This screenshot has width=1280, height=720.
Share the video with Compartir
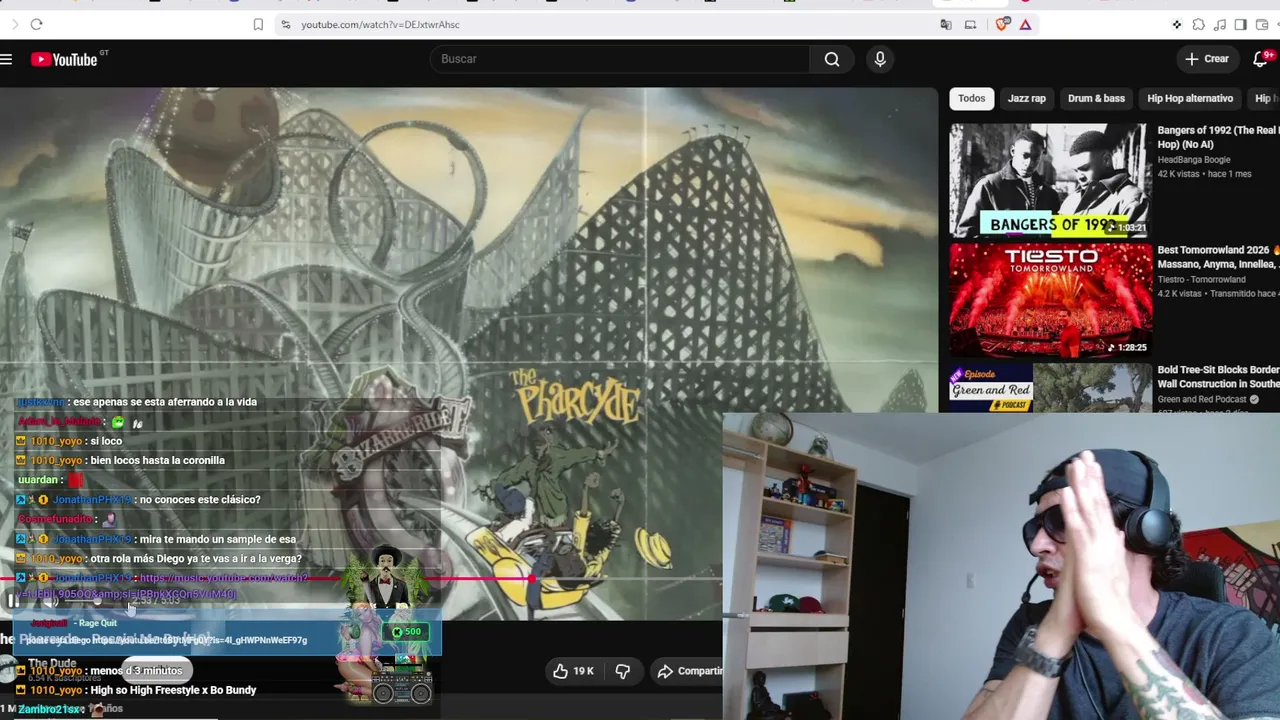tap(689, 671)
